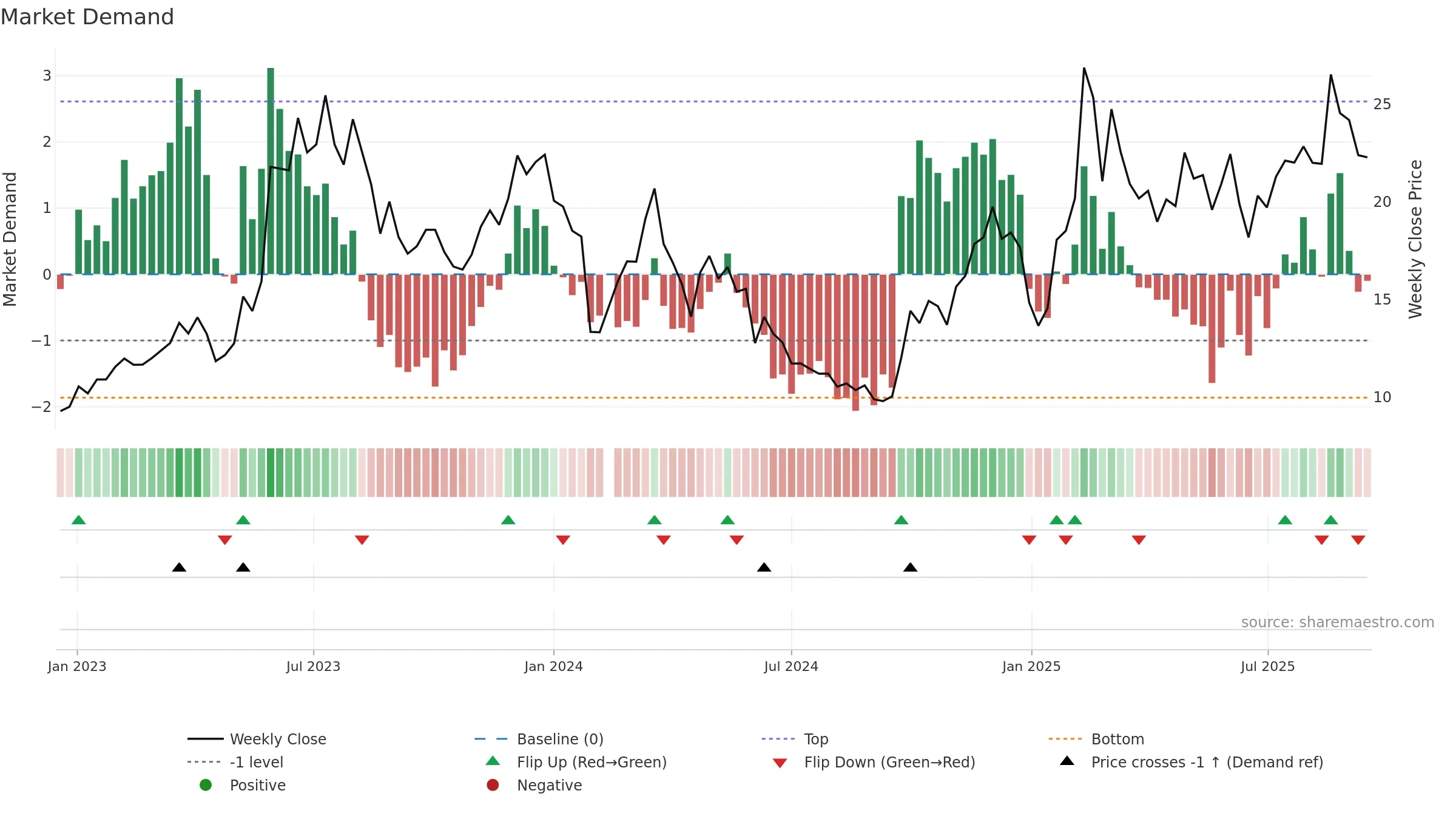The width and height of the screenshot is (1456, 819).
Task: Toggle the Top legend label
Action: [816, 739]
